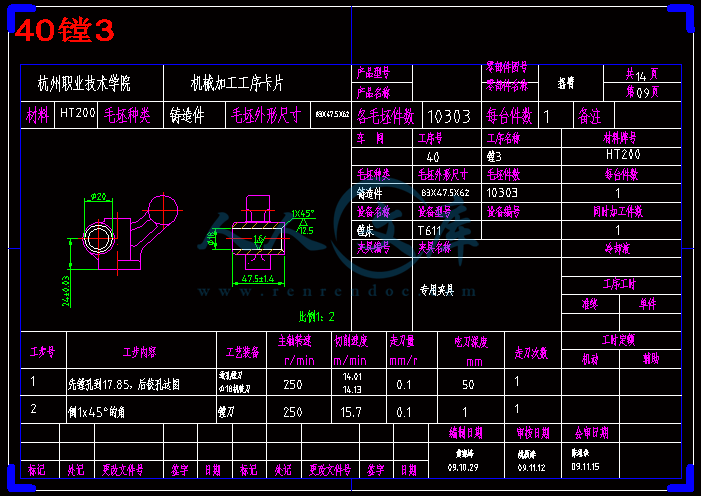Click the 12.5 surface roughness value
Image resolution: width=701 pixels, height=496 pixels.
pyautogui.click(x=306, y=231)
